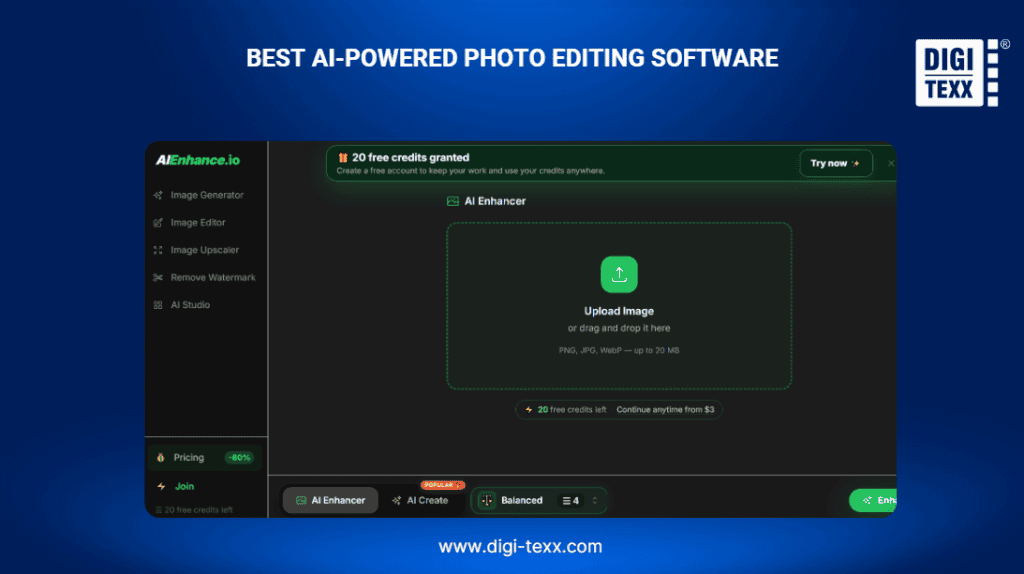Click the Image Upscaler expand icon
Image resolution: width=1024 pixels, height=574 pixels.
tap(158, 250)
